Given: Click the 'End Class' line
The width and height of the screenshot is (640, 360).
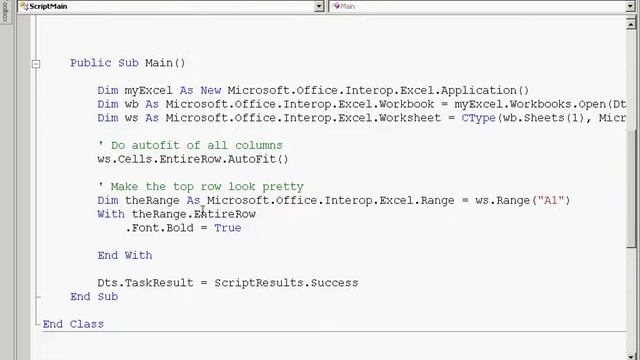Looking at the screenshot, I should coord(73,324).
